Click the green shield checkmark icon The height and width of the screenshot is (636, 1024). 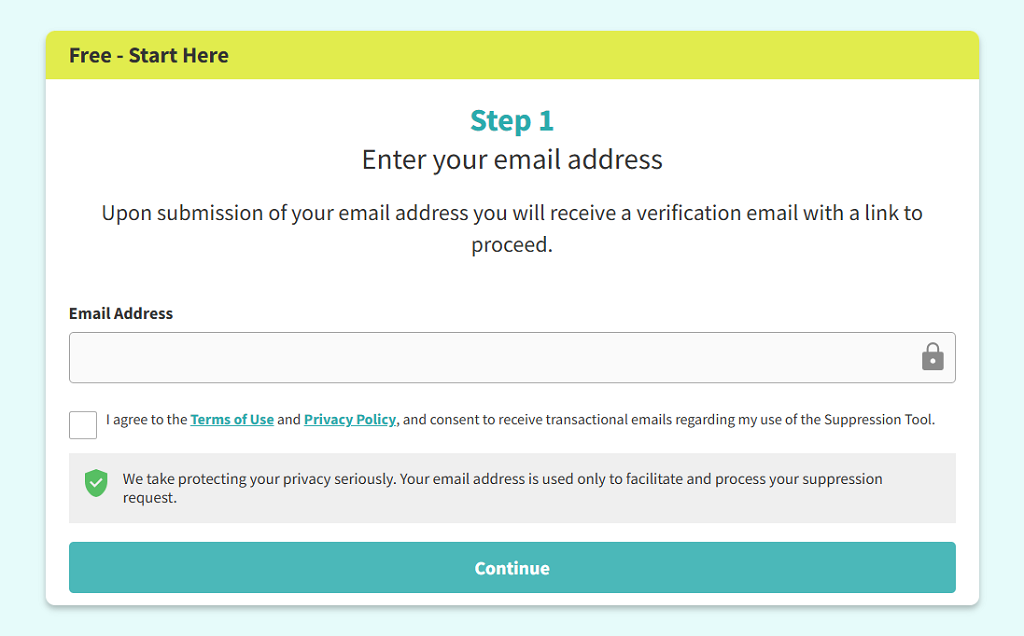point(96,484)
